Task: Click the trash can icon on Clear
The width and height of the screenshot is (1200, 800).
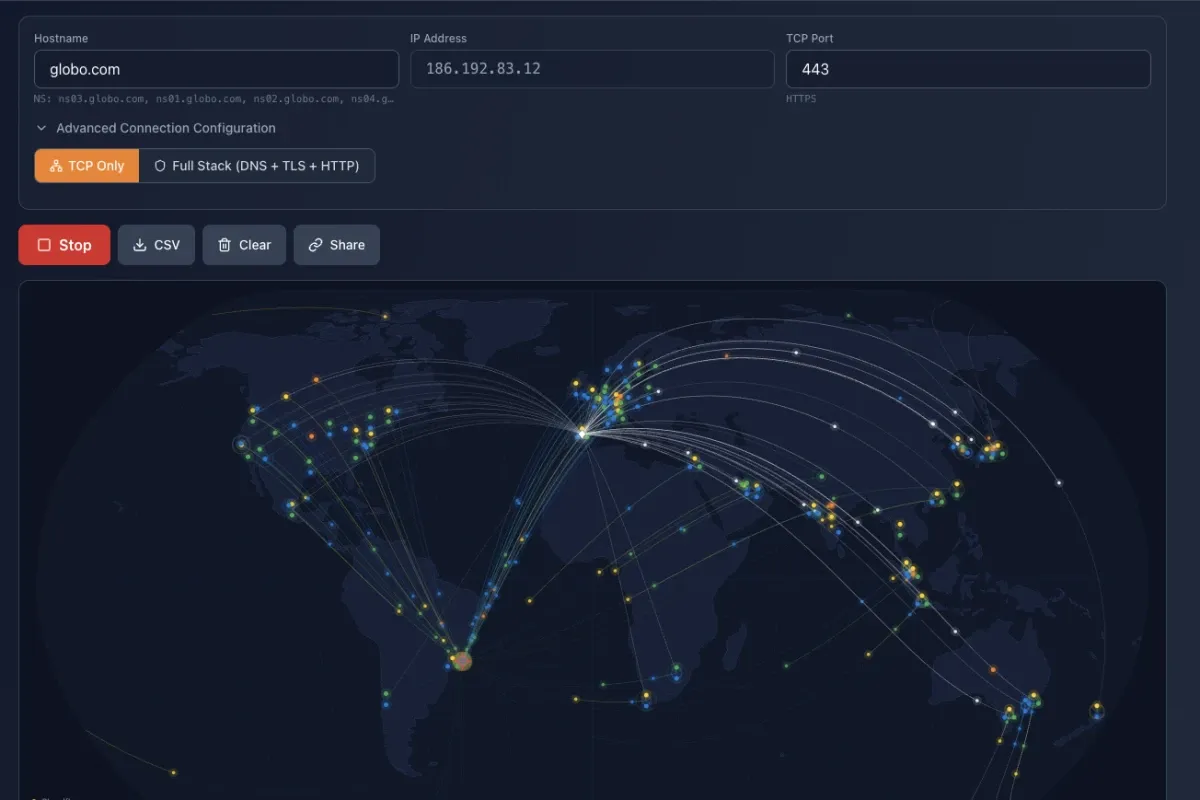Action: [x=225, y=245]
